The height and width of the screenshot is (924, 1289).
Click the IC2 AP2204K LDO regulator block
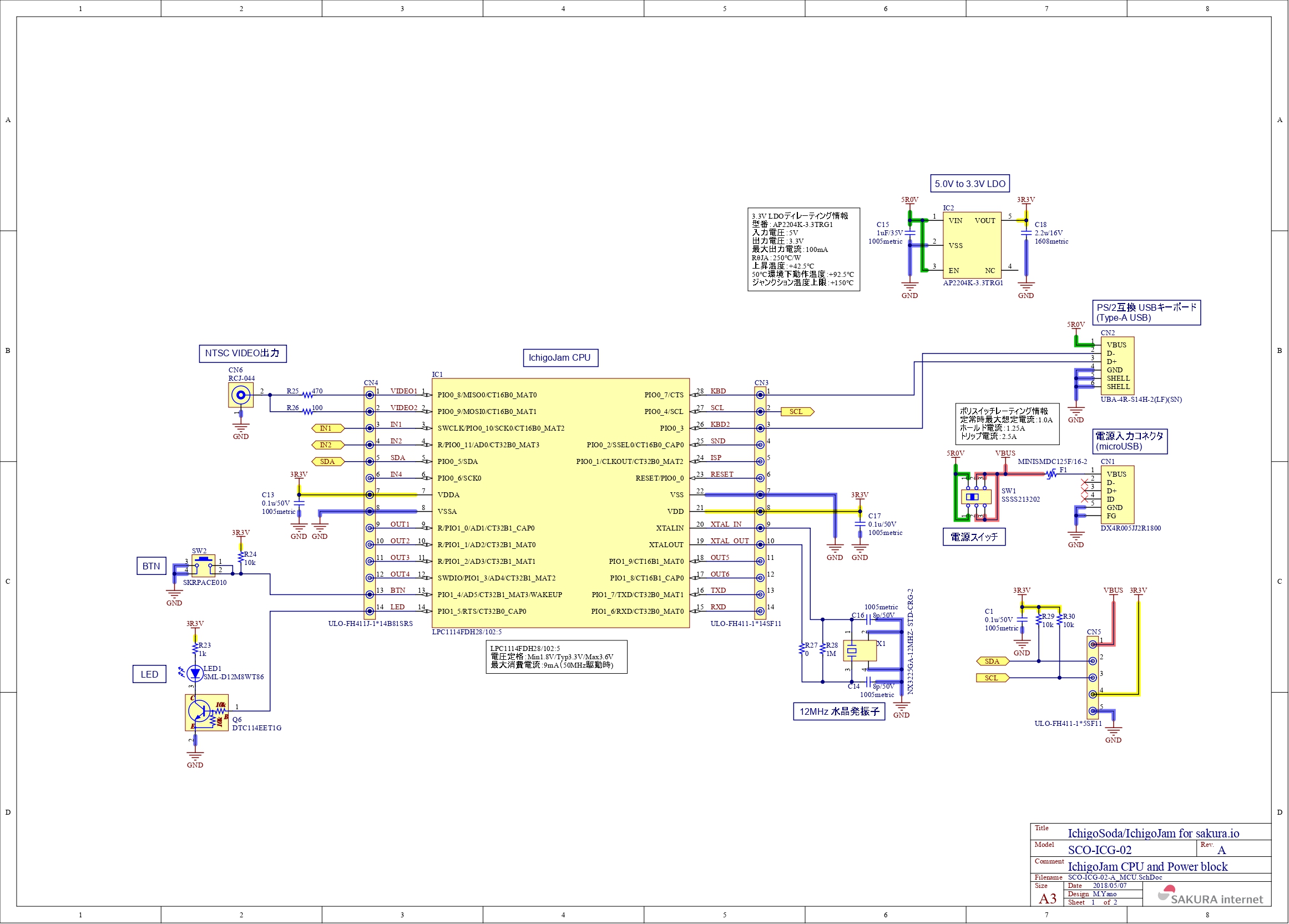[972, 245]
